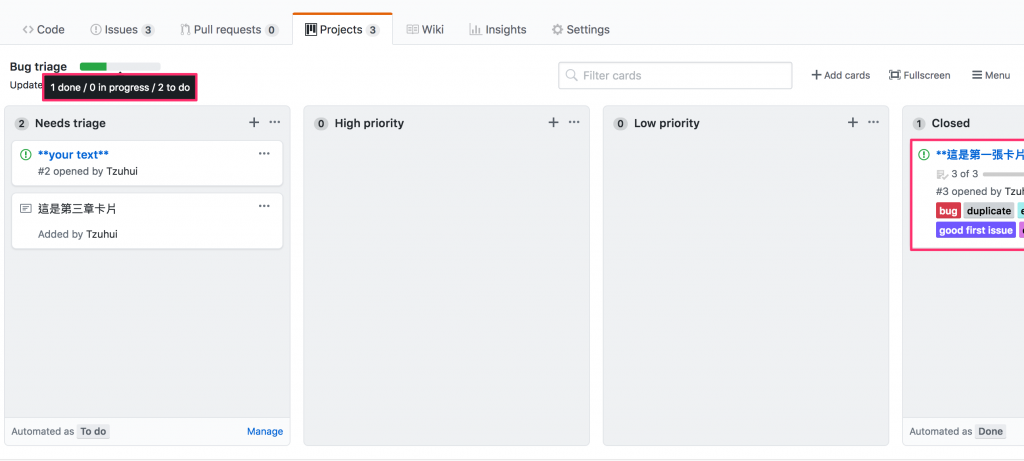Switch to the Issues tab
The height and width of the screenshot is (461, 1024).
tap(122, 30)
